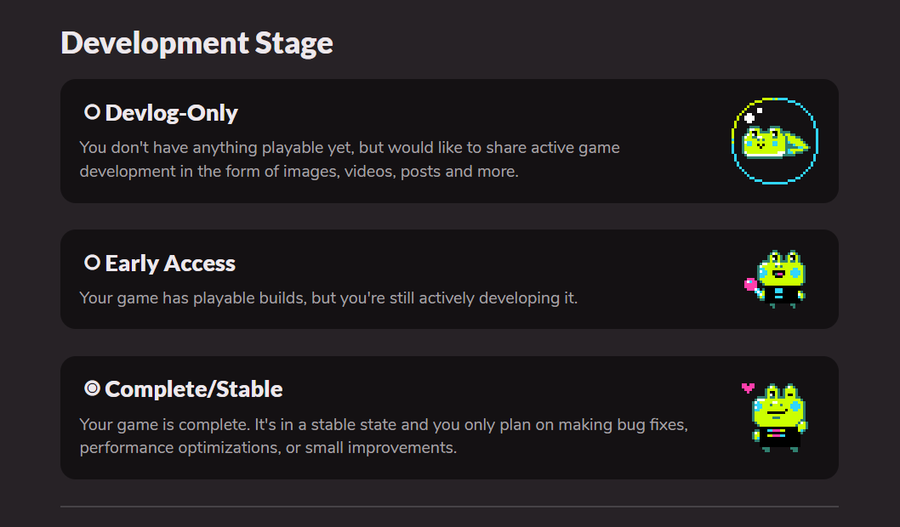This screenshot has width=900, height=527.
Task: Click the frog-in-bubble pixel icon
Action: point(775,141)
